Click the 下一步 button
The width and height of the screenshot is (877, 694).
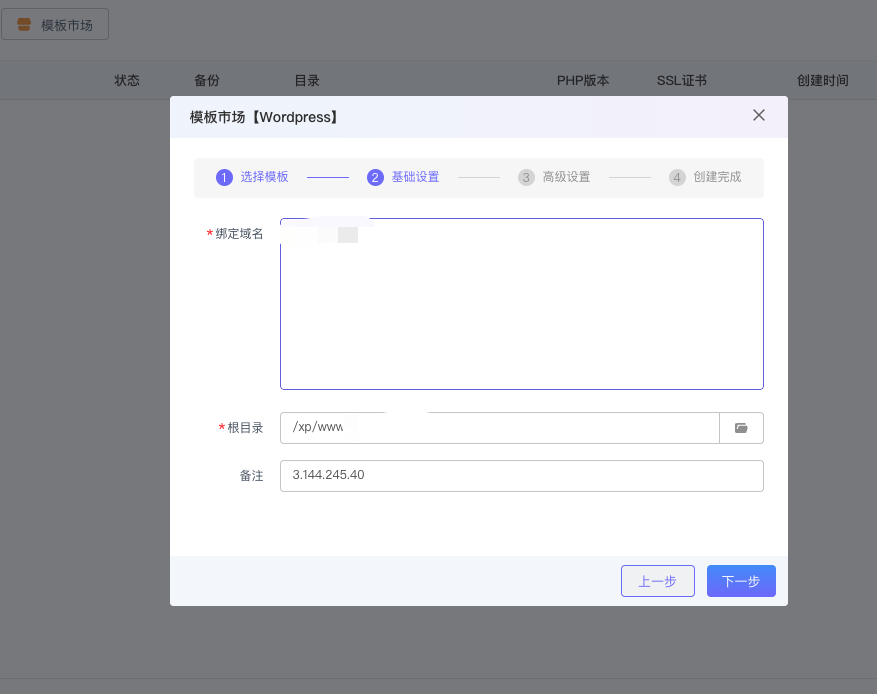[x=741, y=581]
